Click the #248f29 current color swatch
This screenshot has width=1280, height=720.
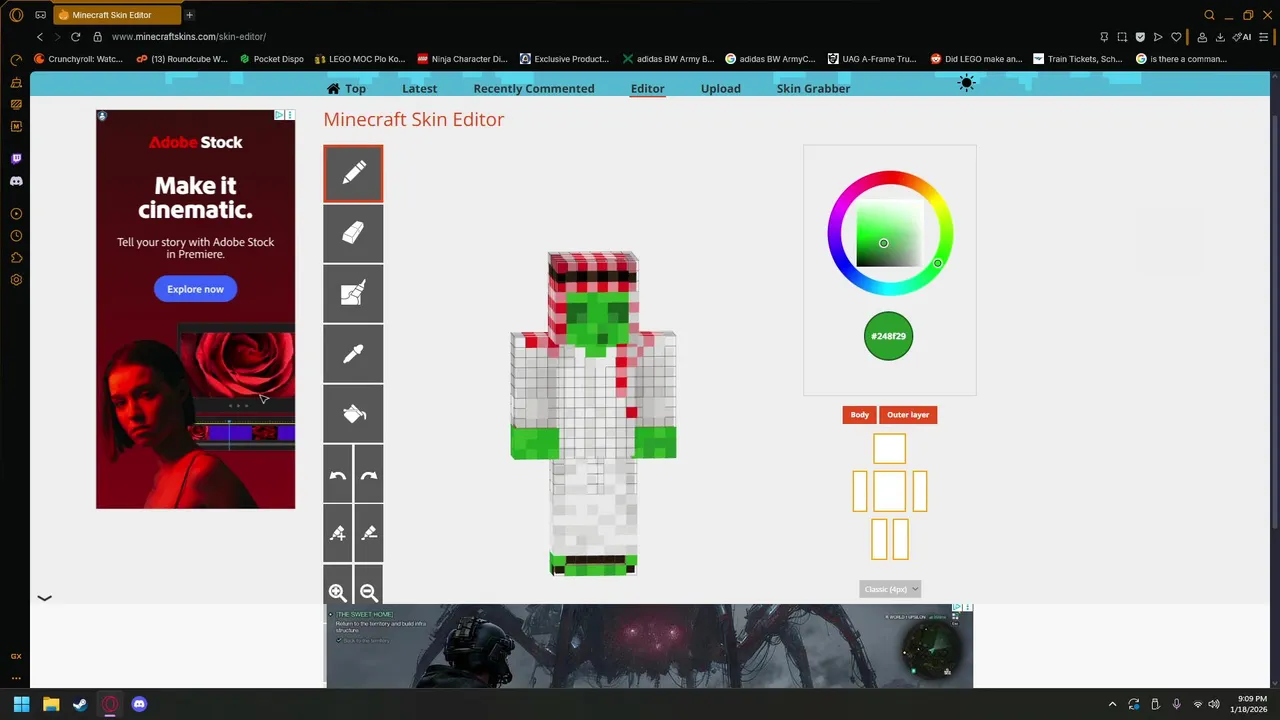coord(888,336)
